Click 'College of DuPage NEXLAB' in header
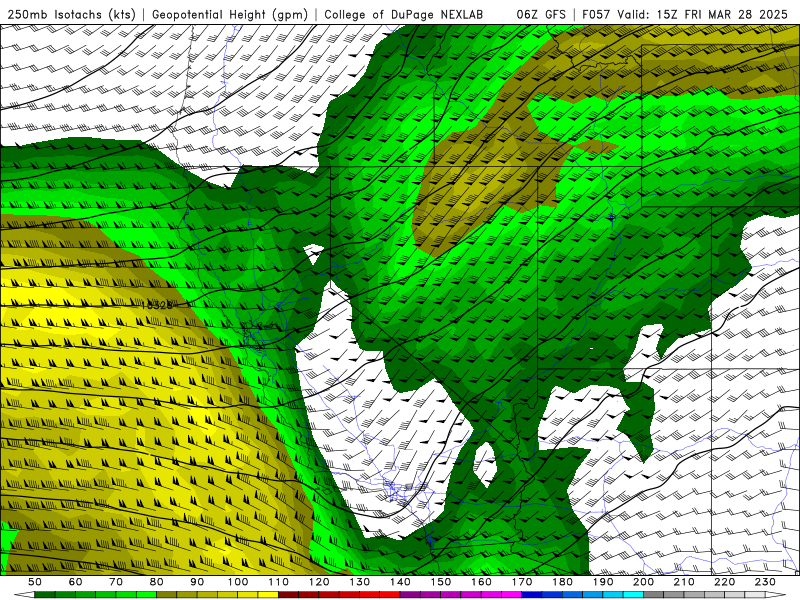800x600 pixels. 404,14
